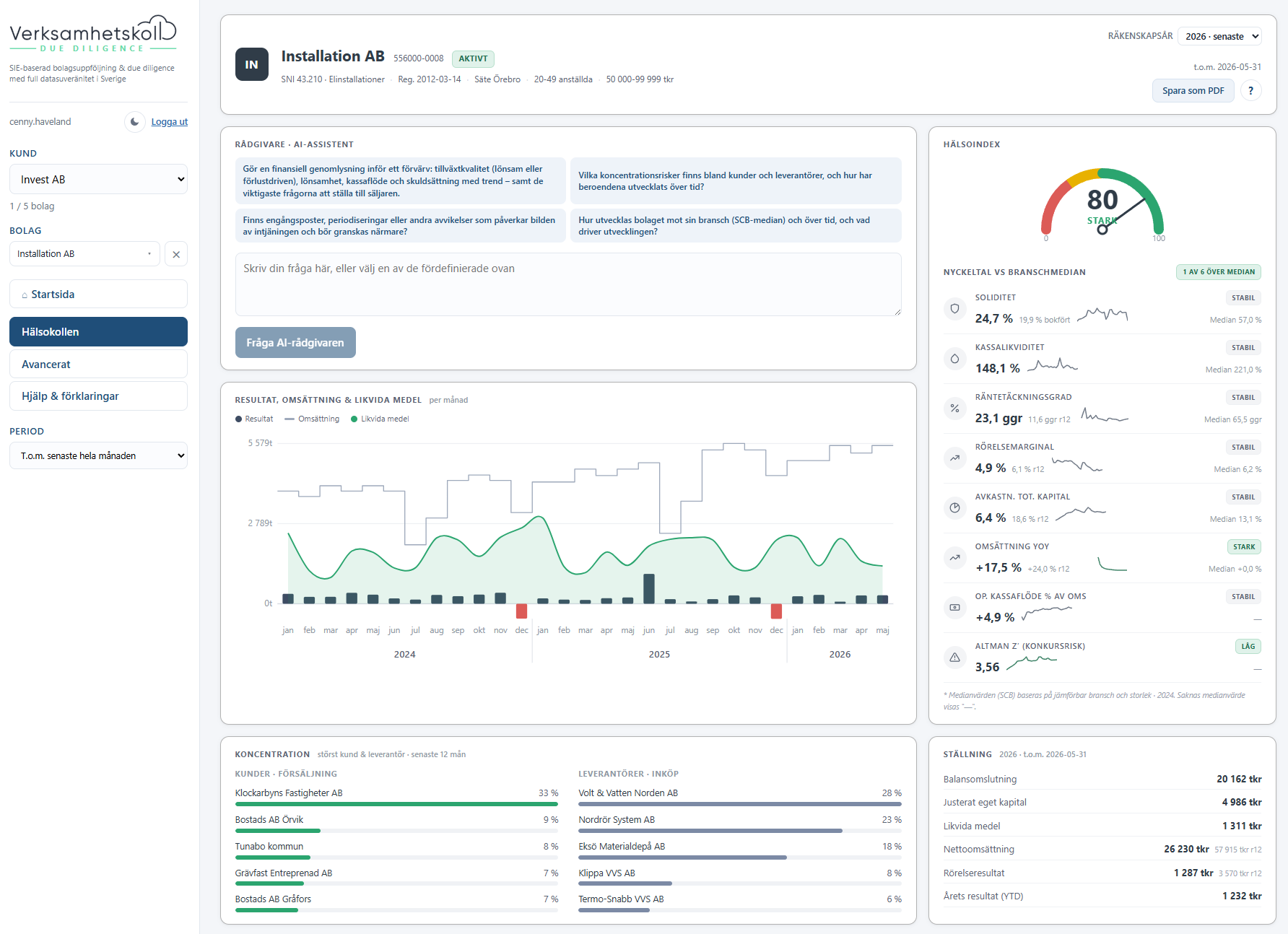This screenshot has height=934, width=1288.
Task: Click the tall June 2025 result bar
Action: click(649, 588)
